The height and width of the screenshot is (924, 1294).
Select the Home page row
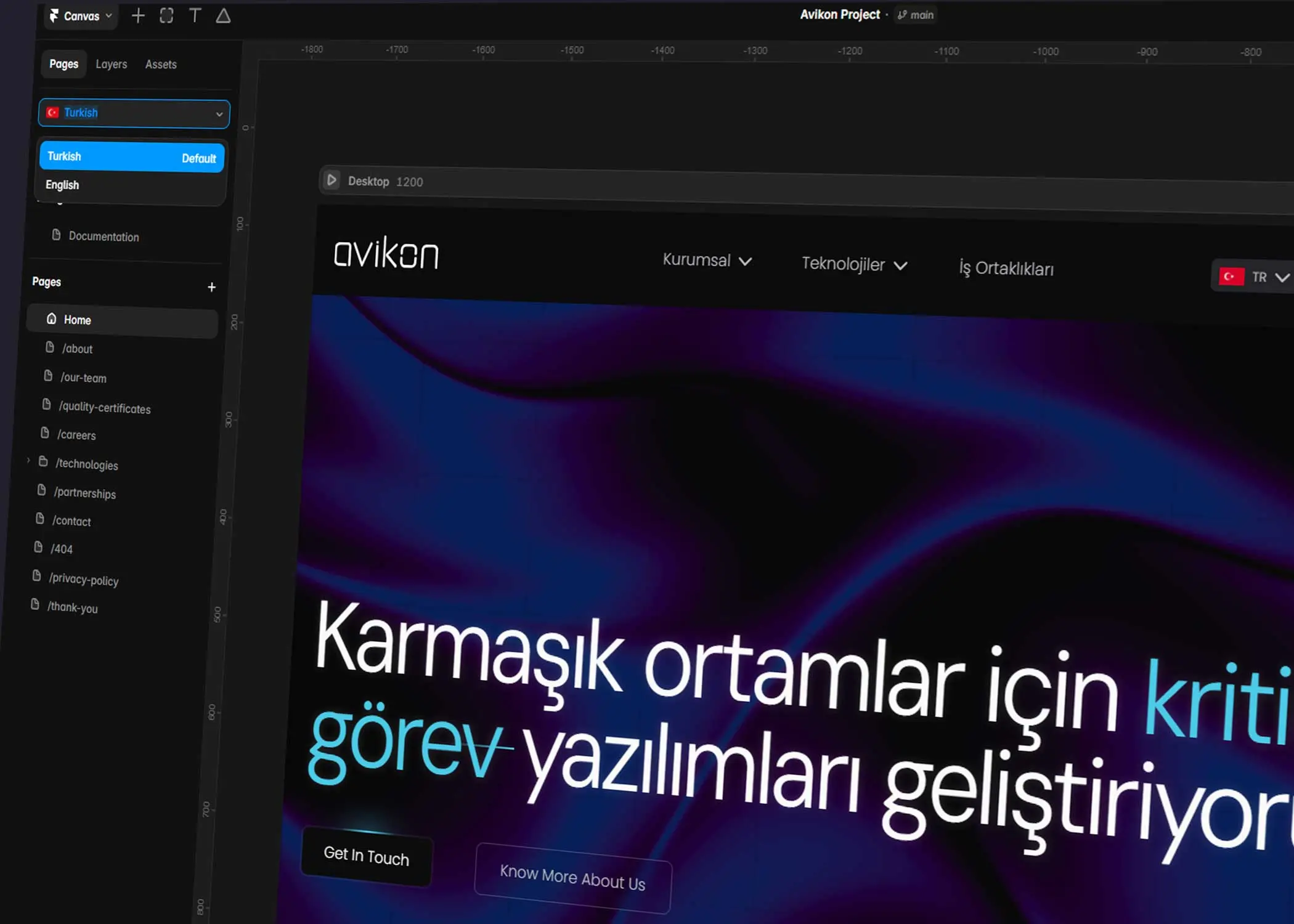[x=122, y=320]
